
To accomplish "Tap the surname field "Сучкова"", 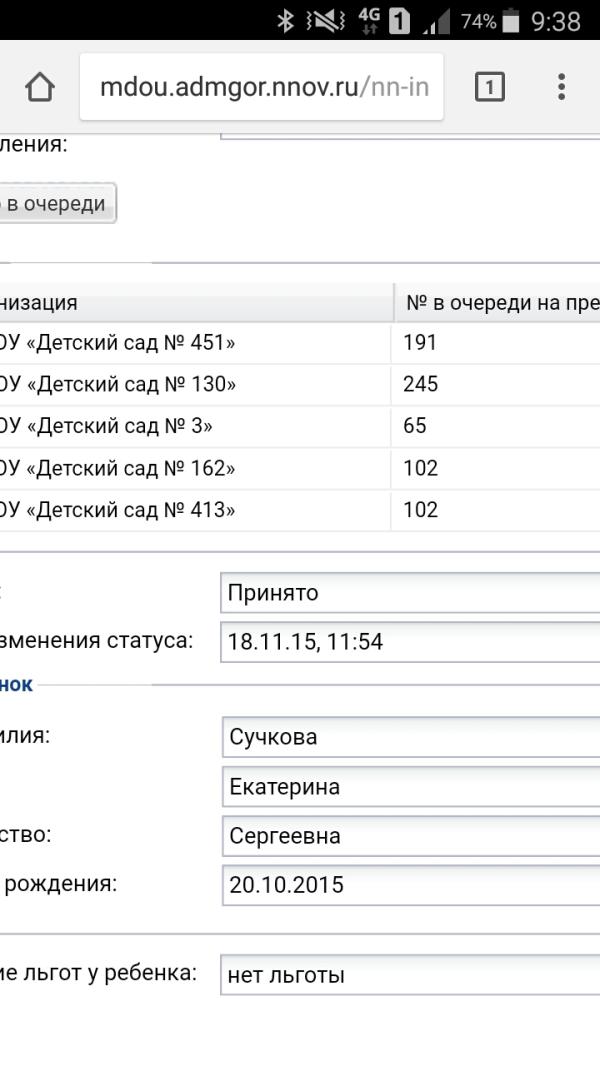I will coord(410,737).
